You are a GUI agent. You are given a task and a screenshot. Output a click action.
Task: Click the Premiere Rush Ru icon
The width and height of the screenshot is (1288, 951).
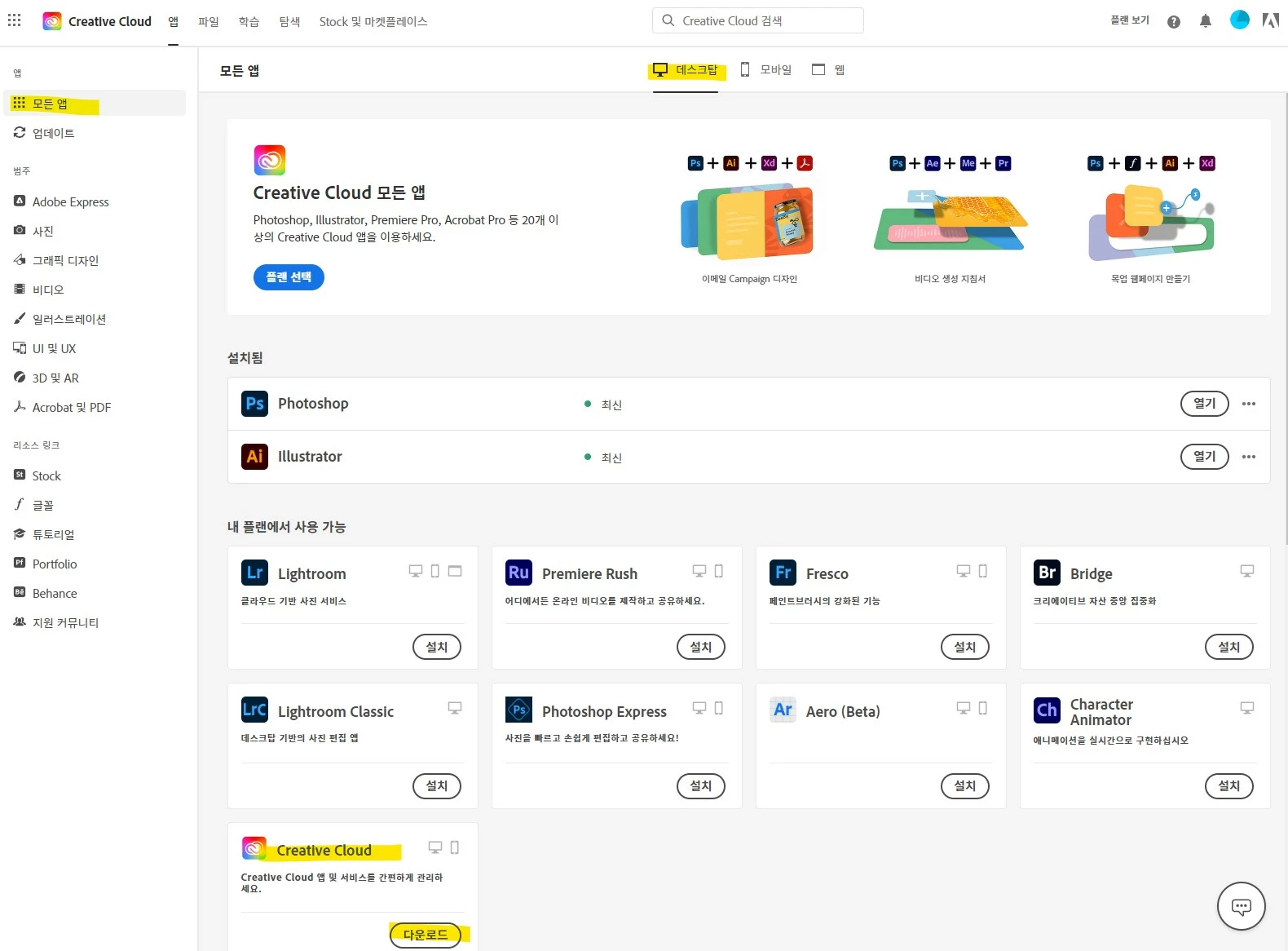pos(518,573)
